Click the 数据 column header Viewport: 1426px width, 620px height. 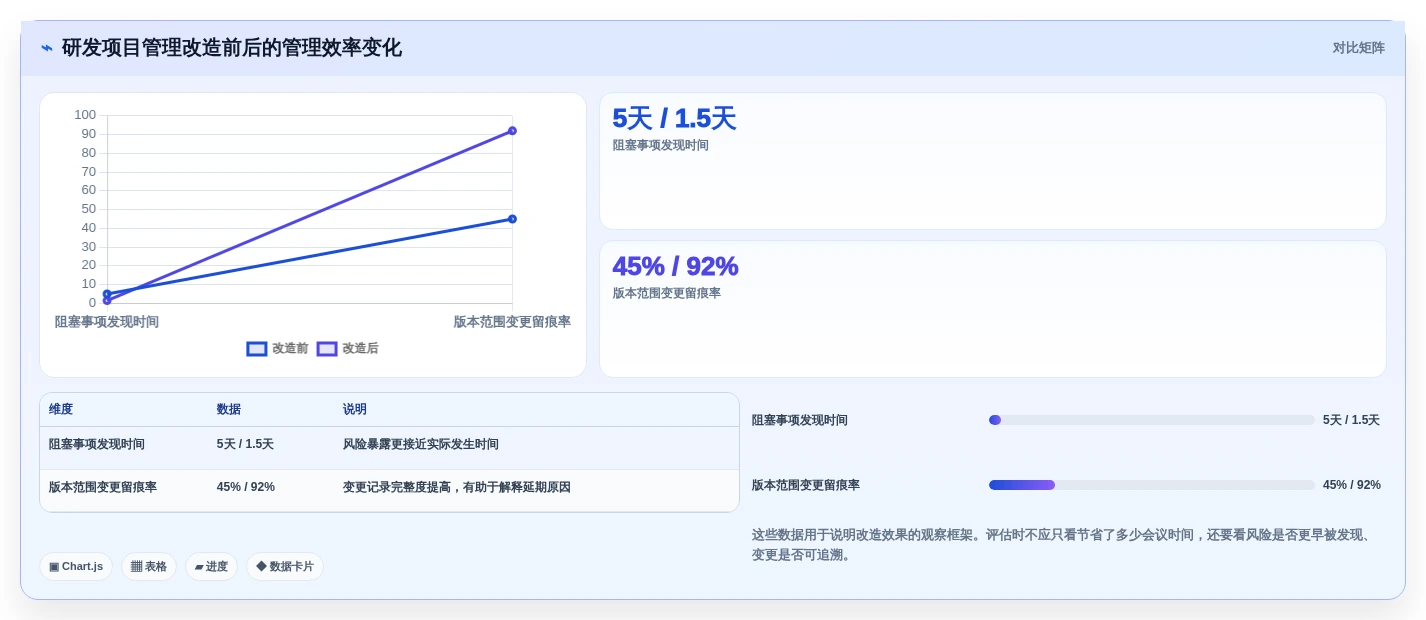coord(229,410)
